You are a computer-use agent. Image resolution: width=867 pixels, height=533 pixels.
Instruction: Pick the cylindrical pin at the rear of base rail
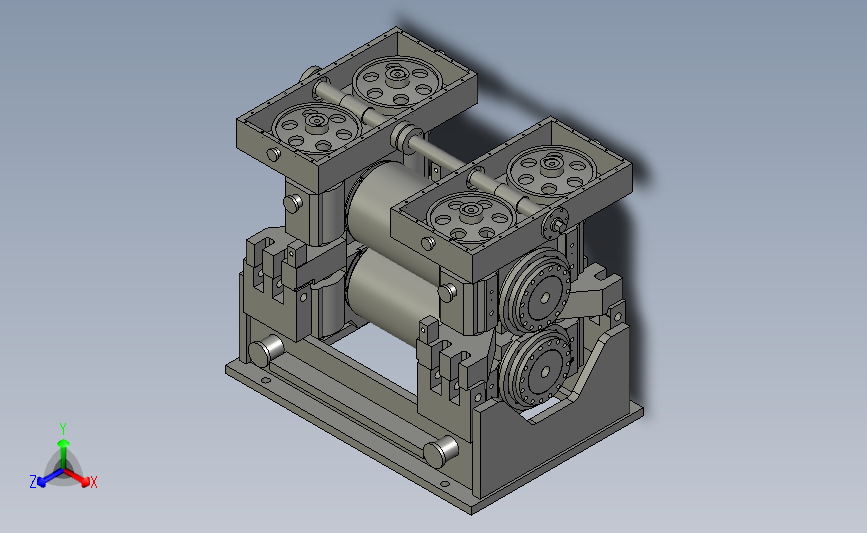click(265, 349)
